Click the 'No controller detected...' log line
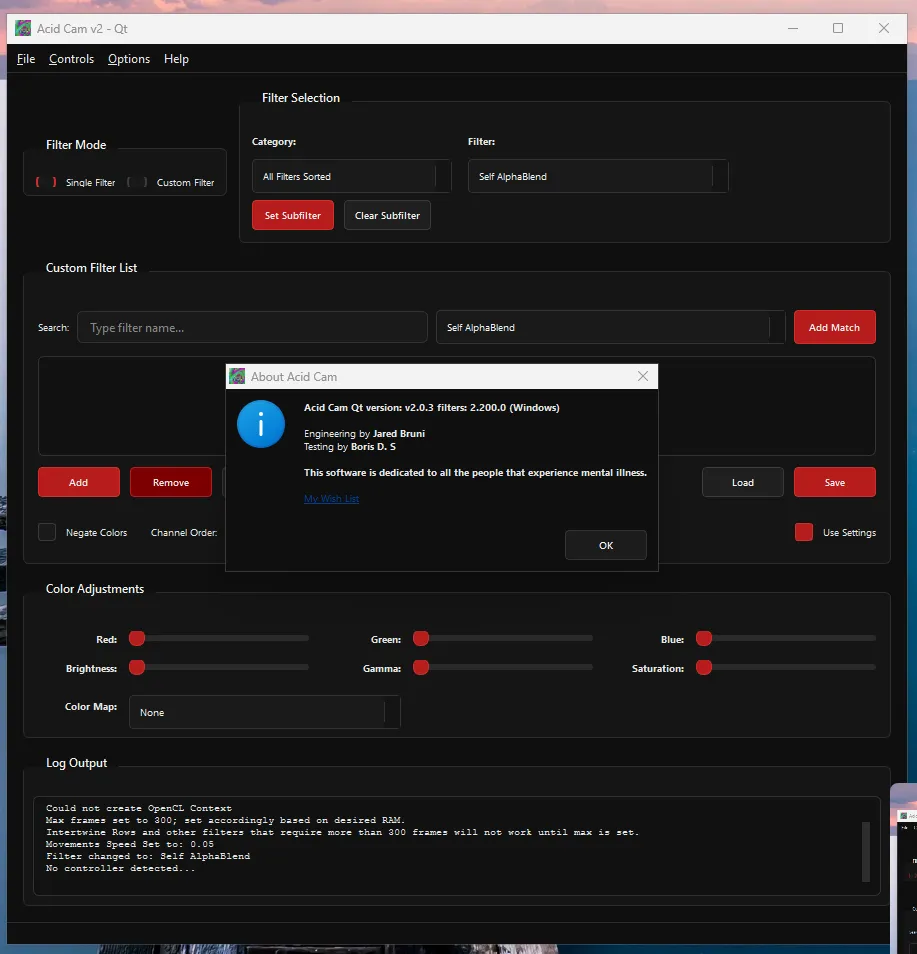 coord(120,868)
